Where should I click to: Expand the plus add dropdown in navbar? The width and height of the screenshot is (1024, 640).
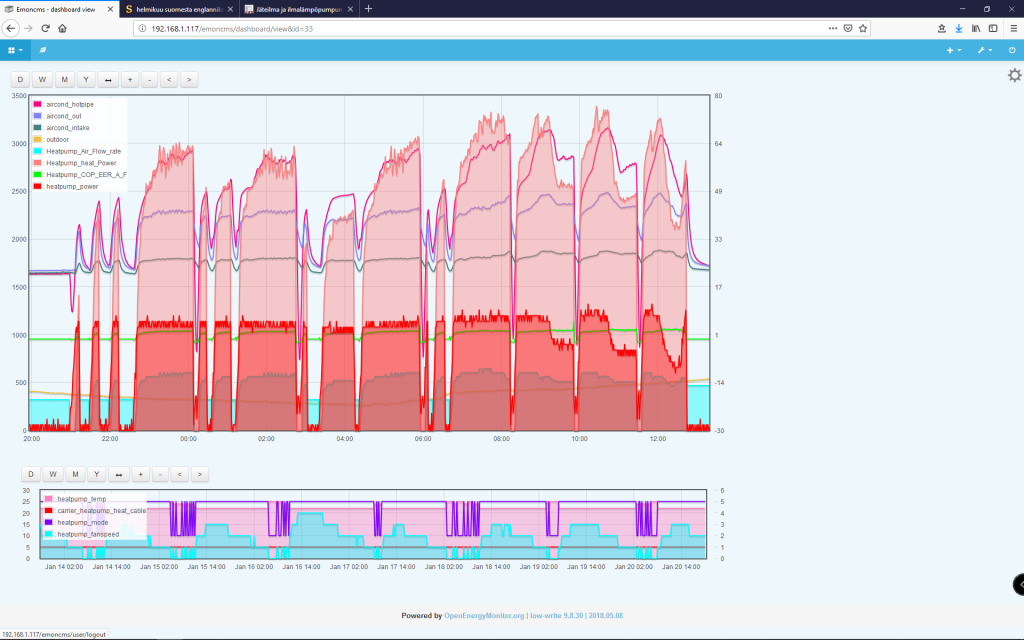tap(954, 49)
